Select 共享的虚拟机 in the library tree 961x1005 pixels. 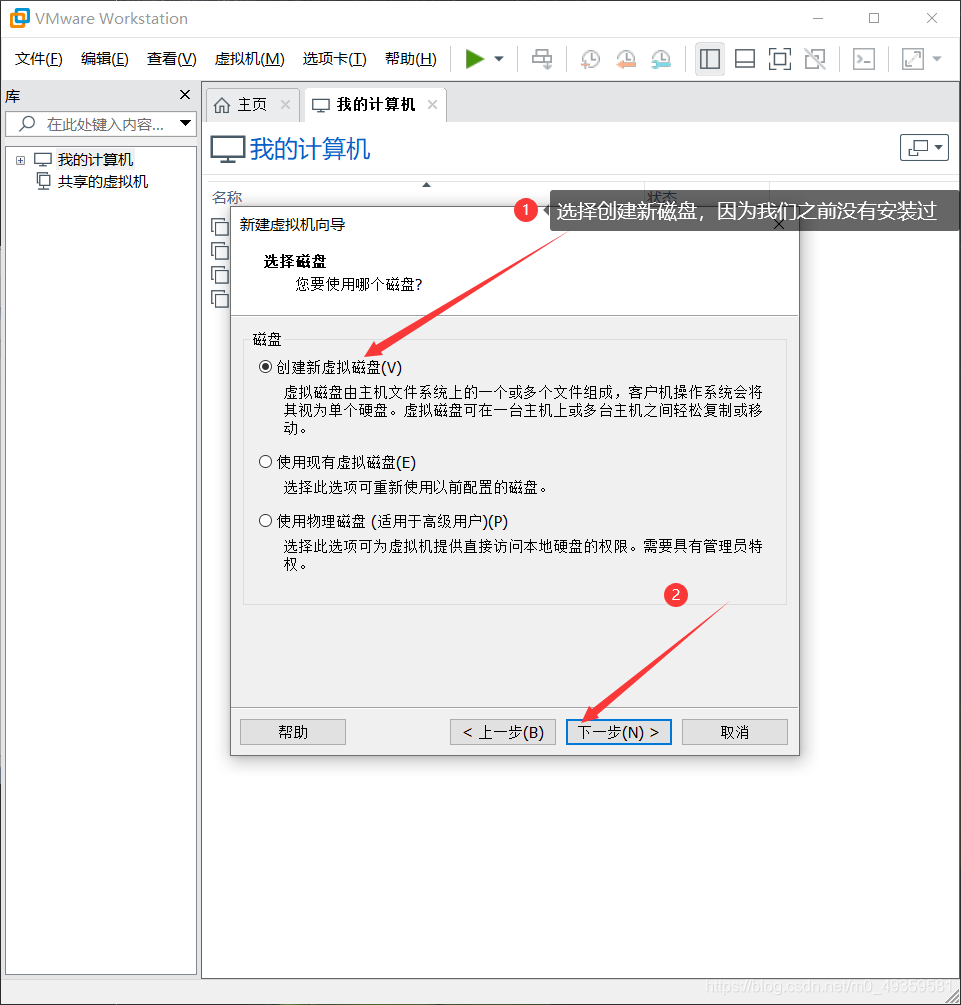(103, 182)
